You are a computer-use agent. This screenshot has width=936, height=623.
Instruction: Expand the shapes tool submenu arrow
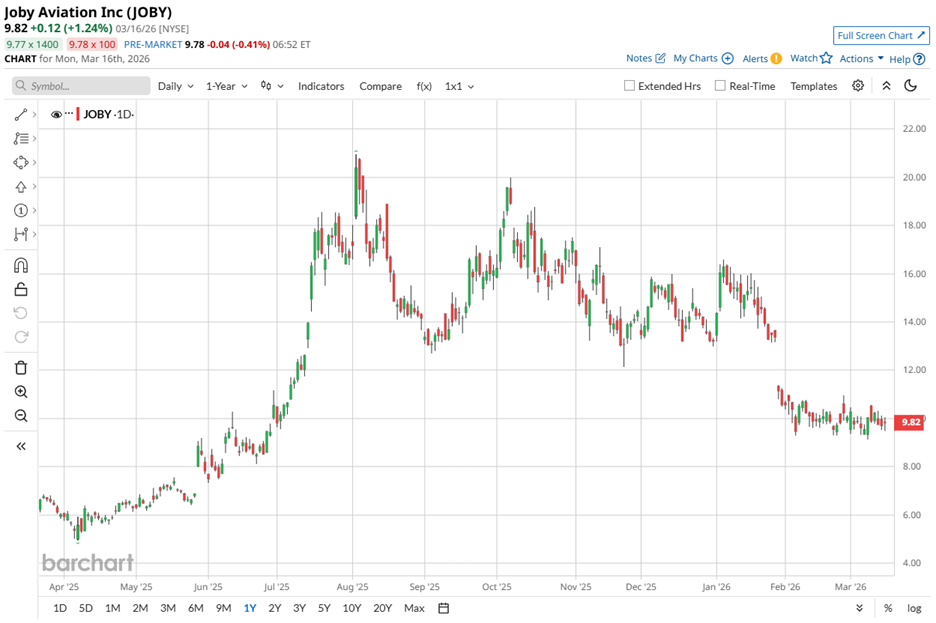click(x=35, y=162)
